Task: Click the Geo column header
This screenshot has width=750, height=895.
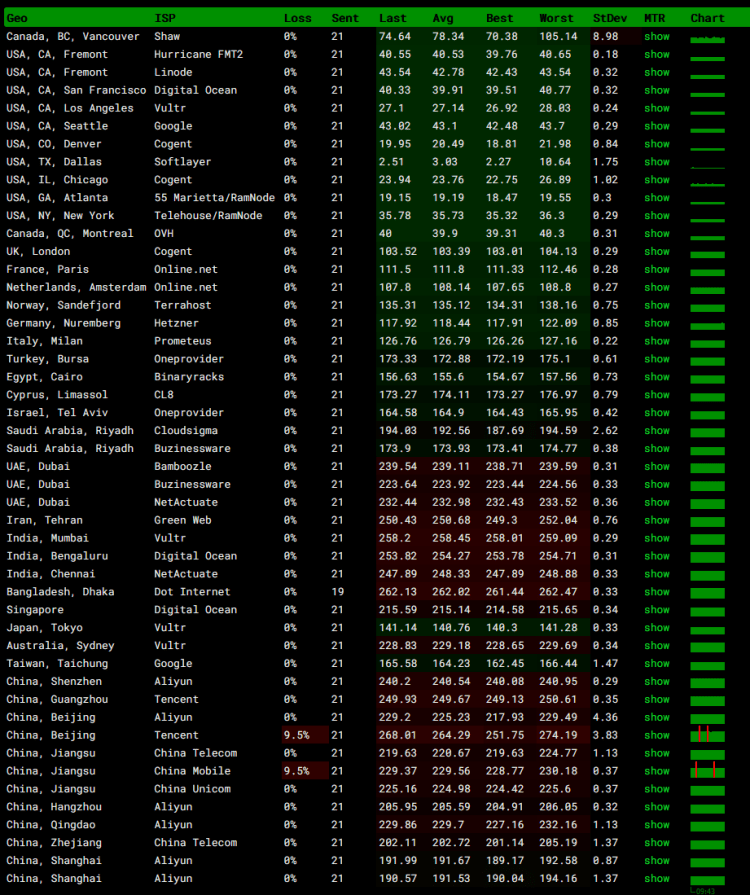Action: click(17, 18)
